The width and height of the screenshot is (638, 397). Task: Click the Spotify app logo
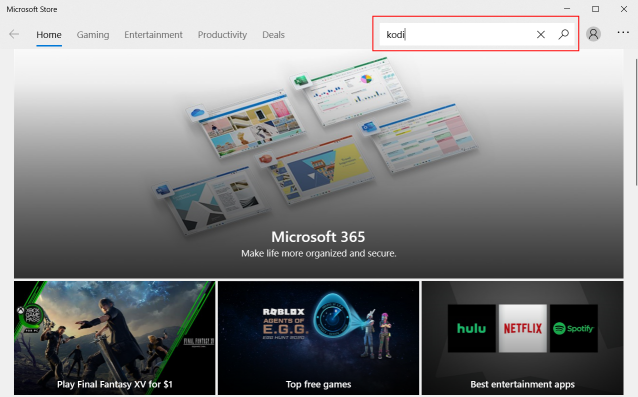[x=574, y=328]
